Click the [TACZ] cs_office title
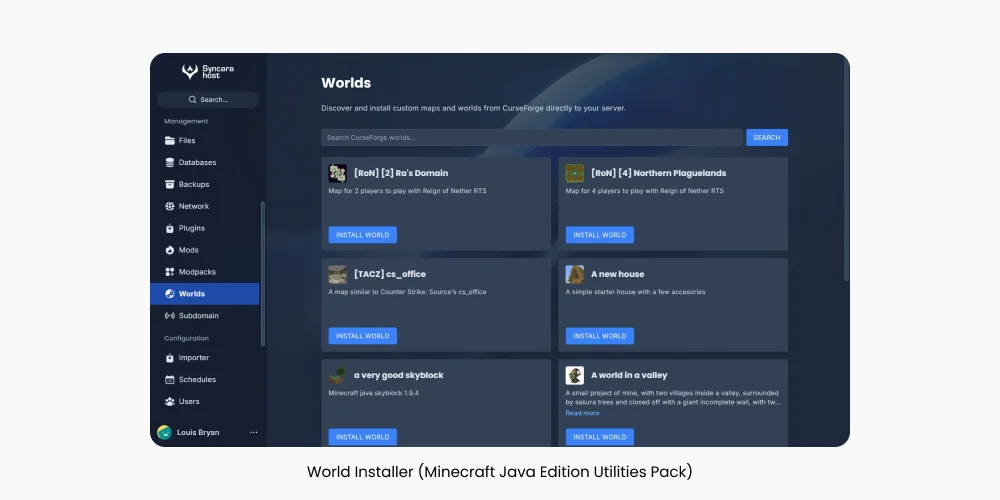1000x500 pixels. pos(390,274)
